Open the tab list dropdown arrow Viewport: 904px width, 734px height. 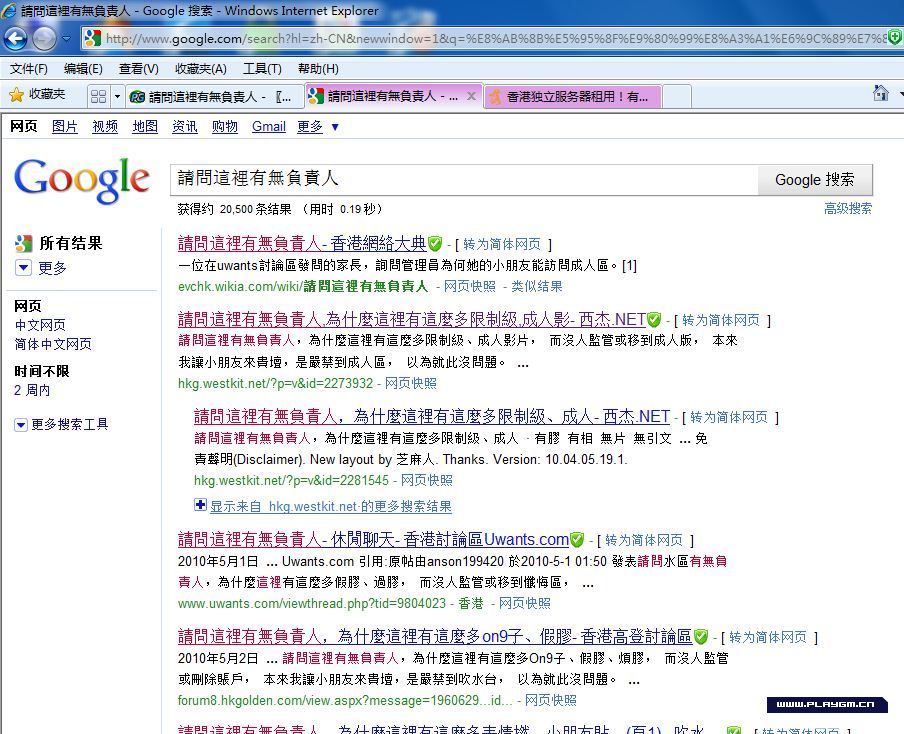click(117, 96)
